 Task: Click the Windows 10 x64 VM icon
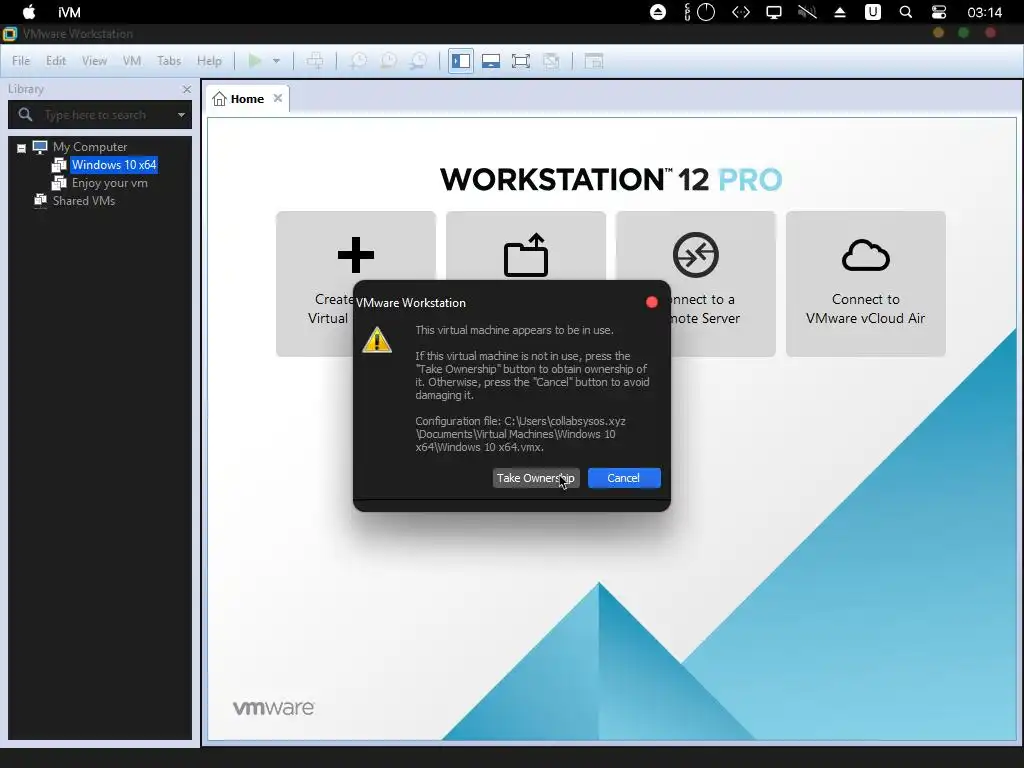(59, 165)
